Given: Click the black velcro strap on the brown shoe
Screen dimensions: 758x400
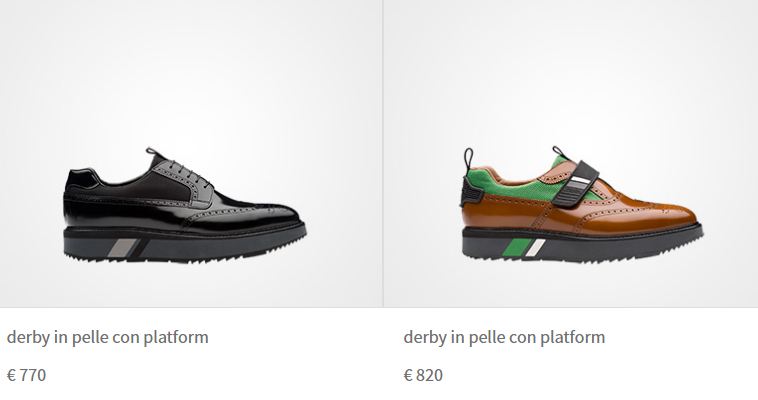Looking at the screenshot, I should click(577, 184).
